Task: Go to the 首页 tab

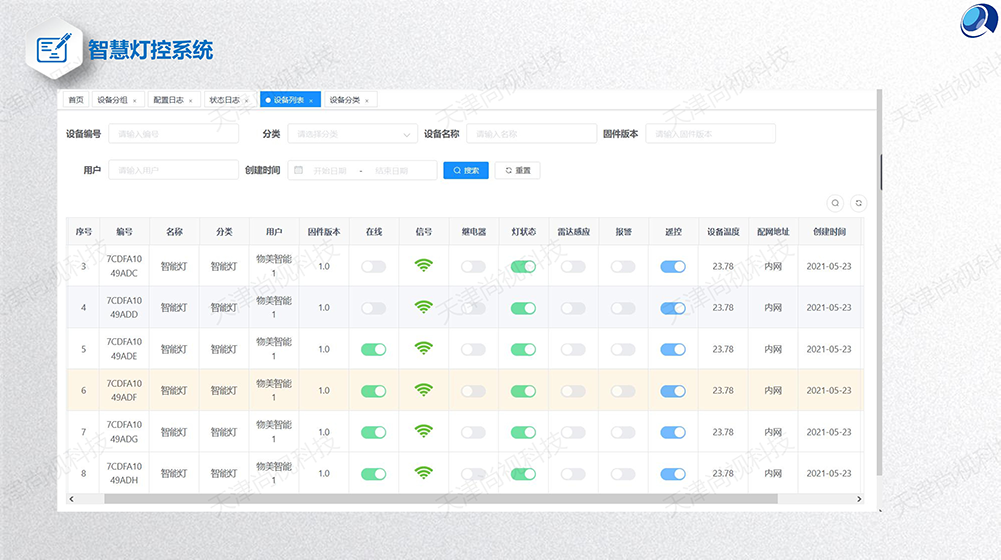Action: coord(76,100)
